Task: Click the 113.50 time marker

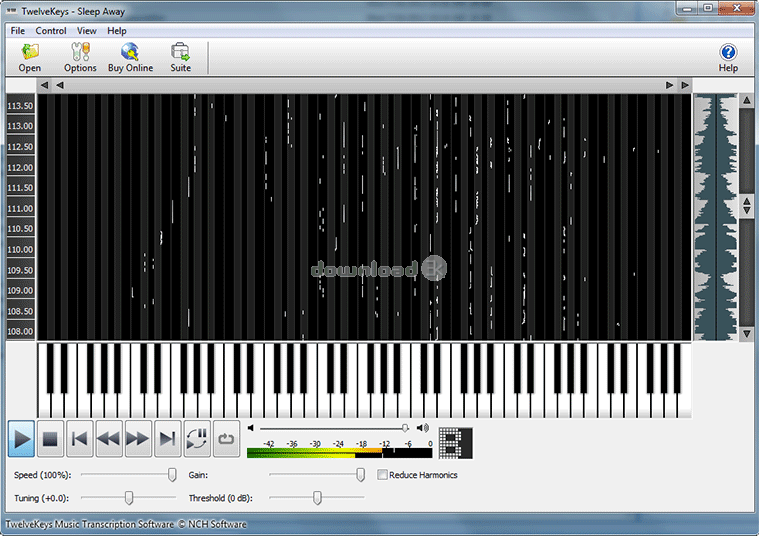Action: pos(20,106)
